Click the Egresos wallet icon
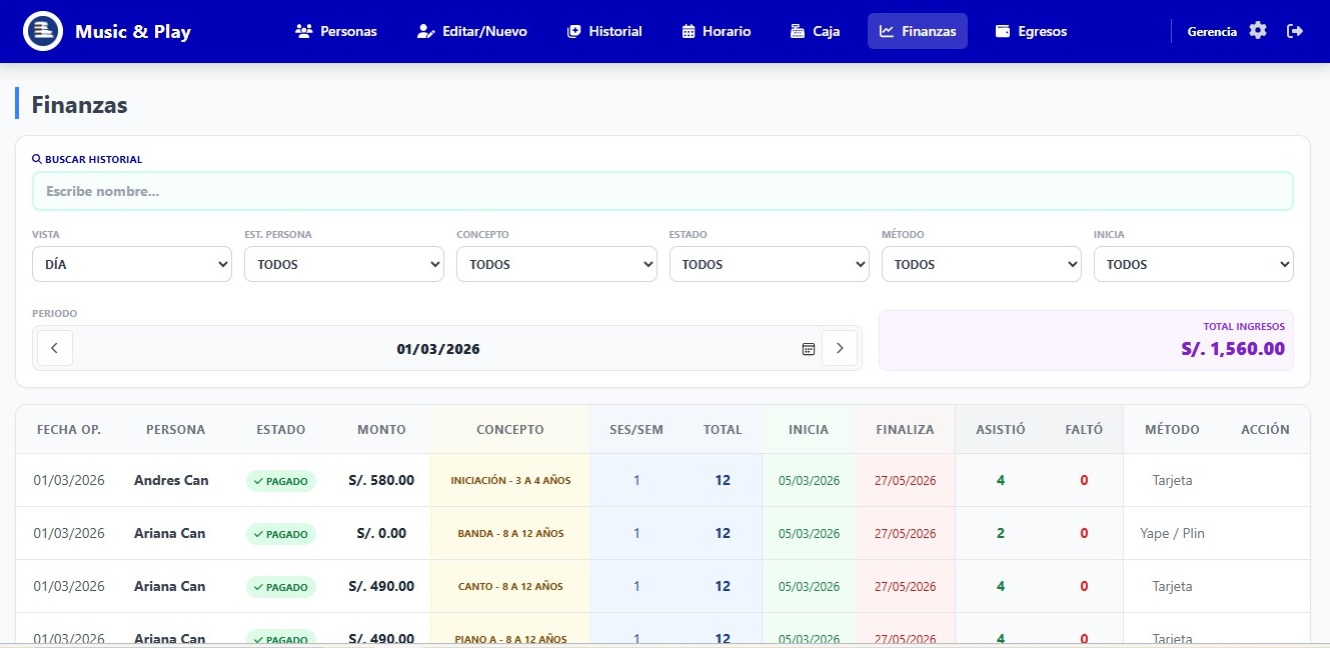 pyautogui.click(x=999, y=31)
